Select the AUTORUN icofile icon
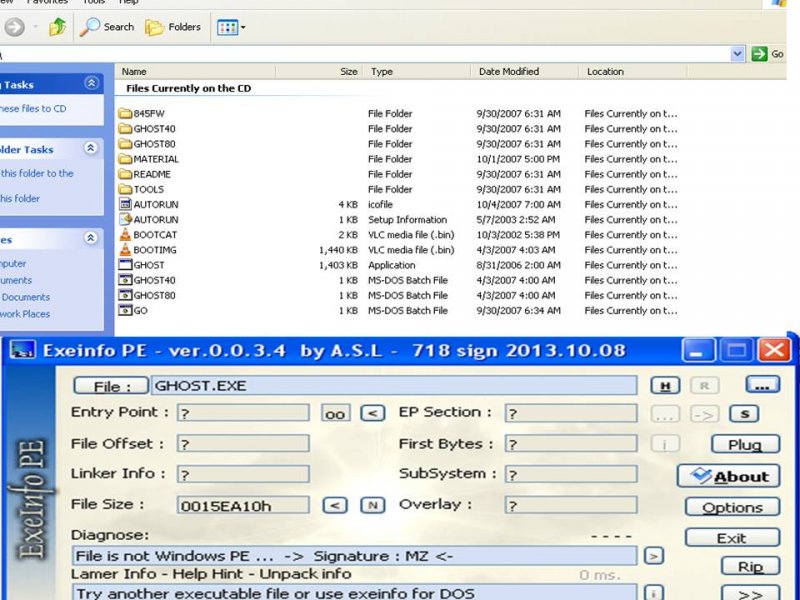This screenshot has height=600, width=800. click(x=125, y=204)
